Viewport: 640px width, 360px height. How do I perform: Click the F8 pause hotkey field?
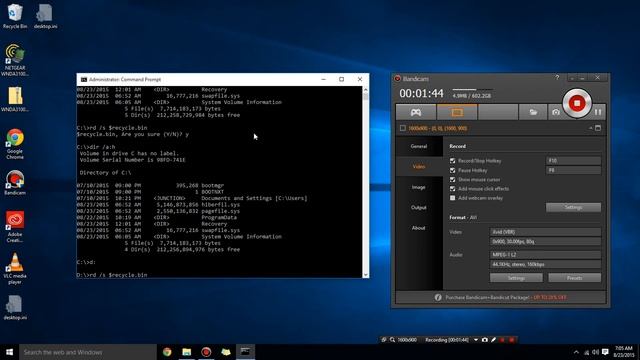pos(573,170)
